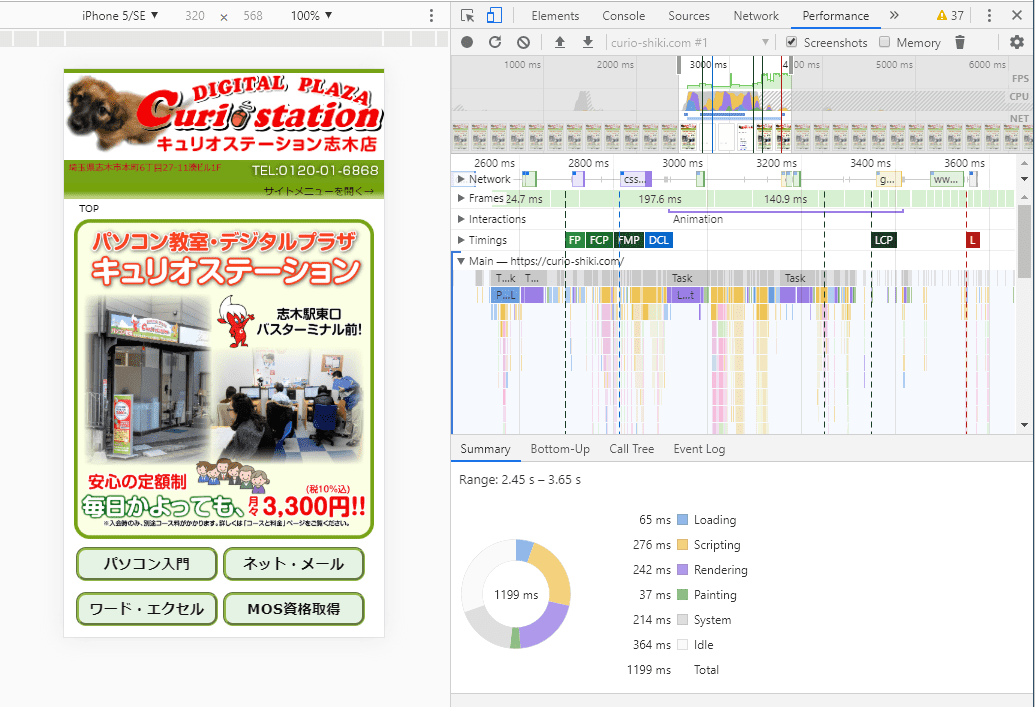Click the Scripting yellow color swatch
Viewport: 1035px width, 707px height.
point(683,545)
